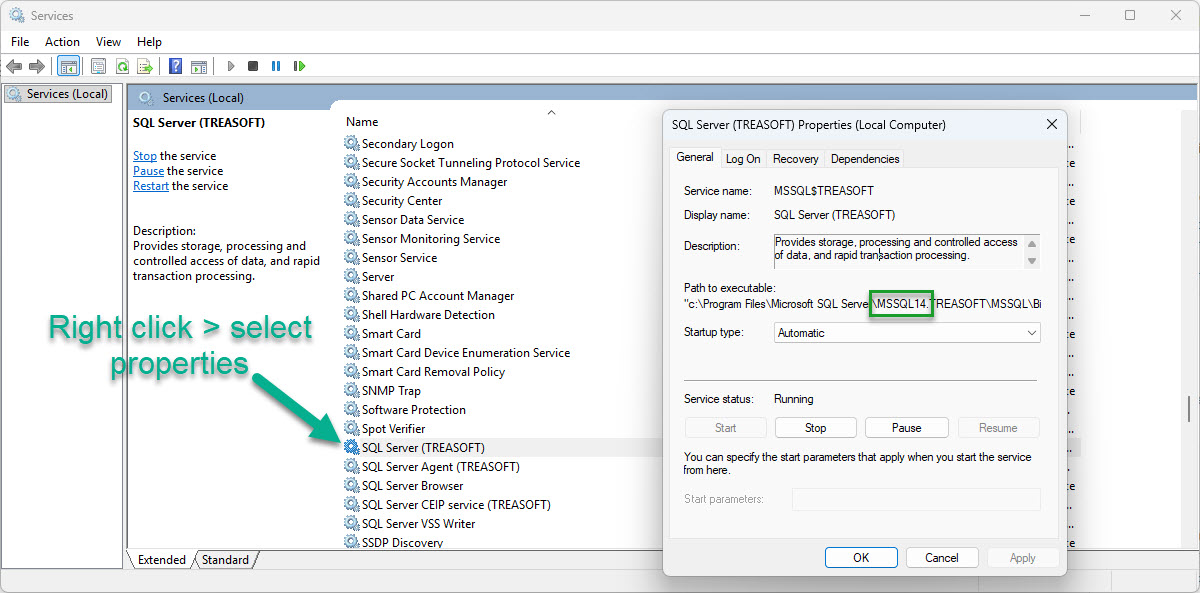
Task: Open the Action menu
Action: [62, 42]
